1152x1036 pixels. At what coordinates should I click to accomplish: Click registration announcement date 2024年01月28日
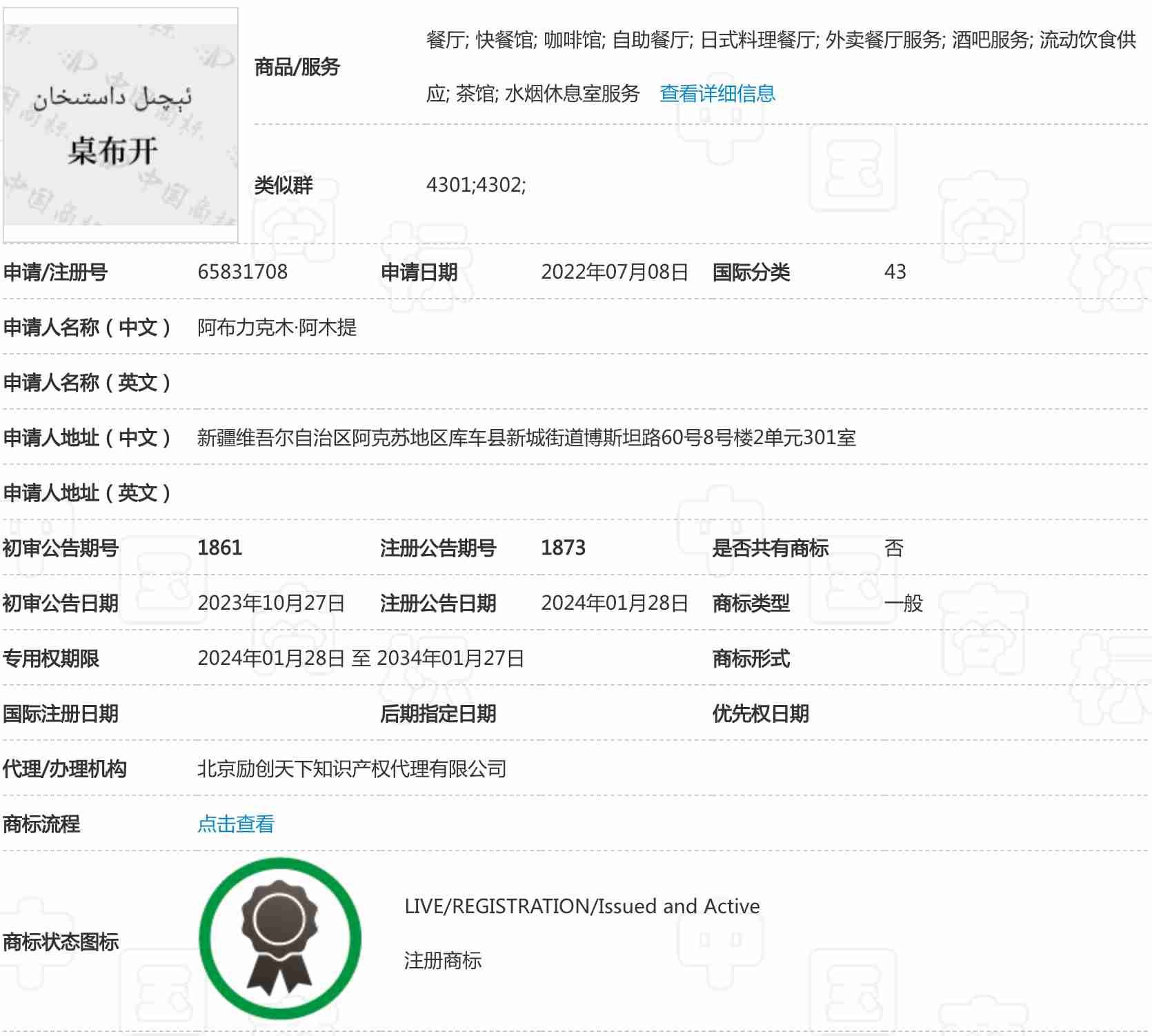[614, 603]
